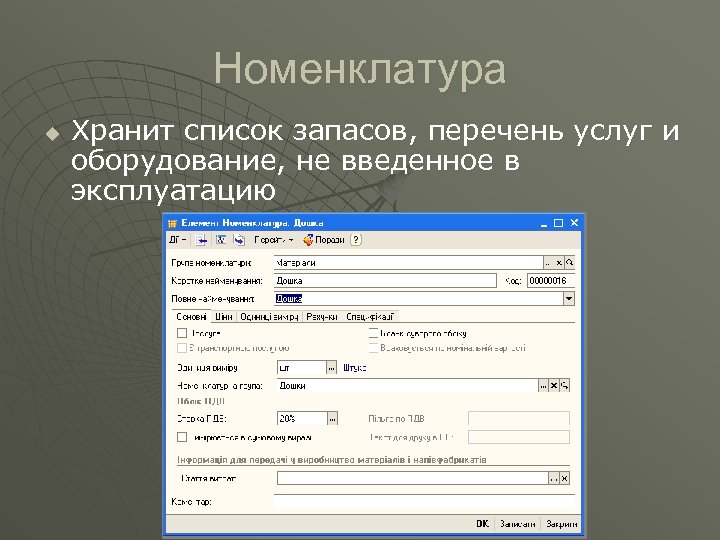Click the first toolbar icon after Дії
Viewport: 720px width, 540px height.
click(x=201, y=240)
